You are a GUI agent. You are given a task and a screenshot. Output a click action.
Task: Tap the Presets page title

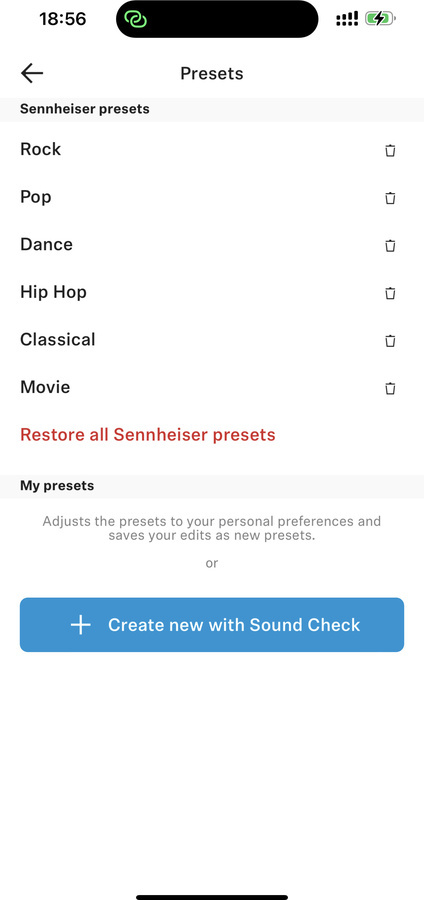[x=212, y=73]
